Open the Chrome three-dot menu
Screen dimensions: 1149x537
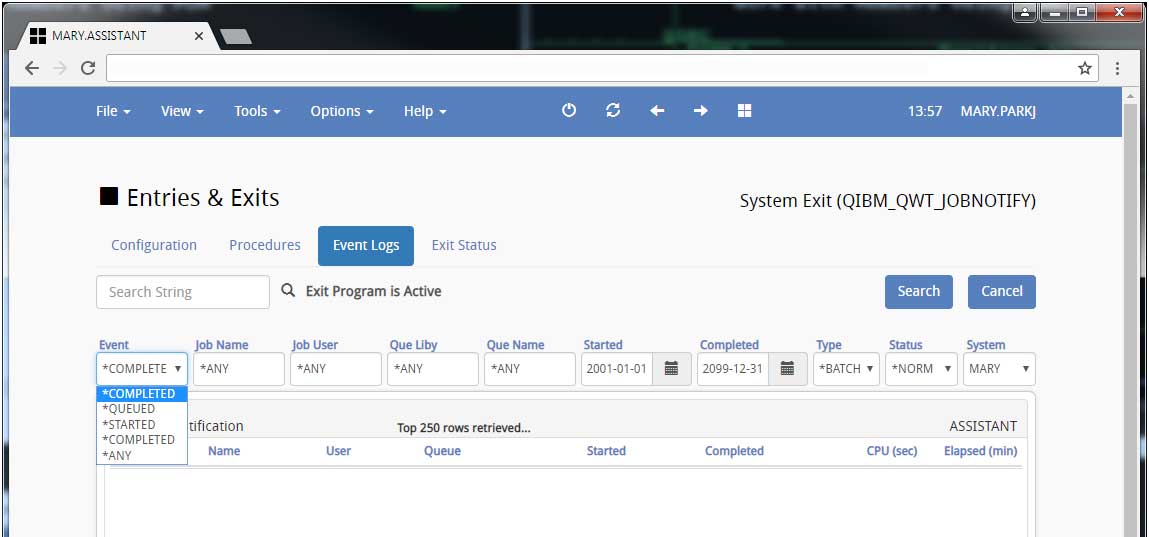[x=1118, y=68]
